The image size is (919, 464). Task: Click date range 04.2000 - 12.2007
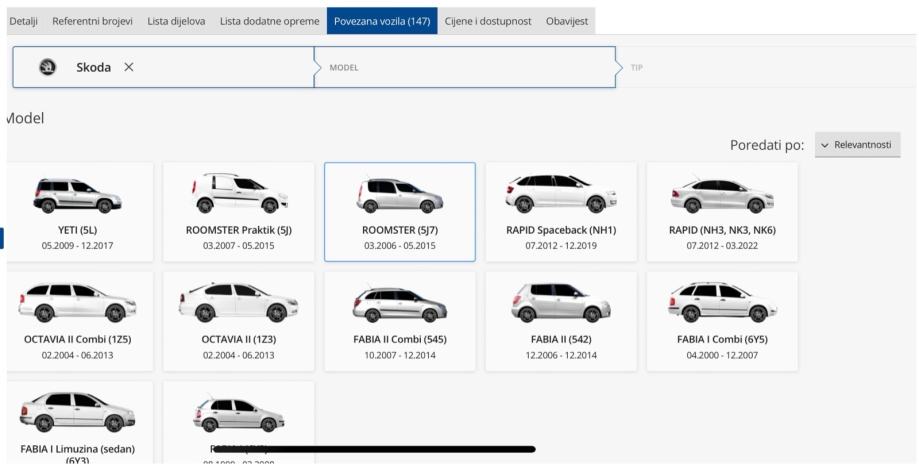pos(722,355)
